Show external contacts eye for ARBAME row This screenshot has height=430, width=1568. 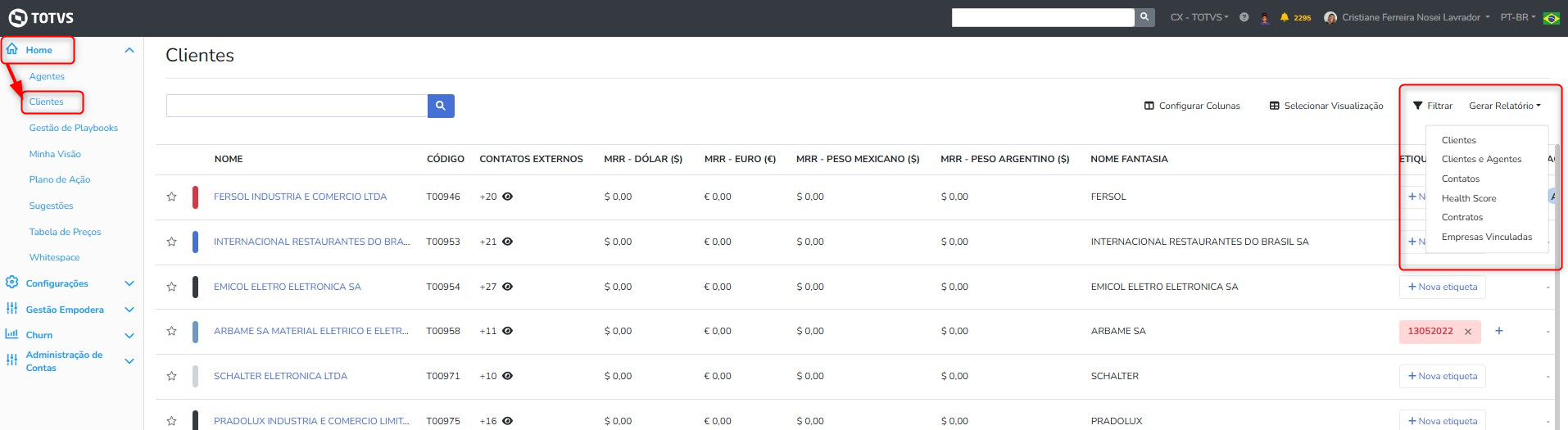[508, 332]
